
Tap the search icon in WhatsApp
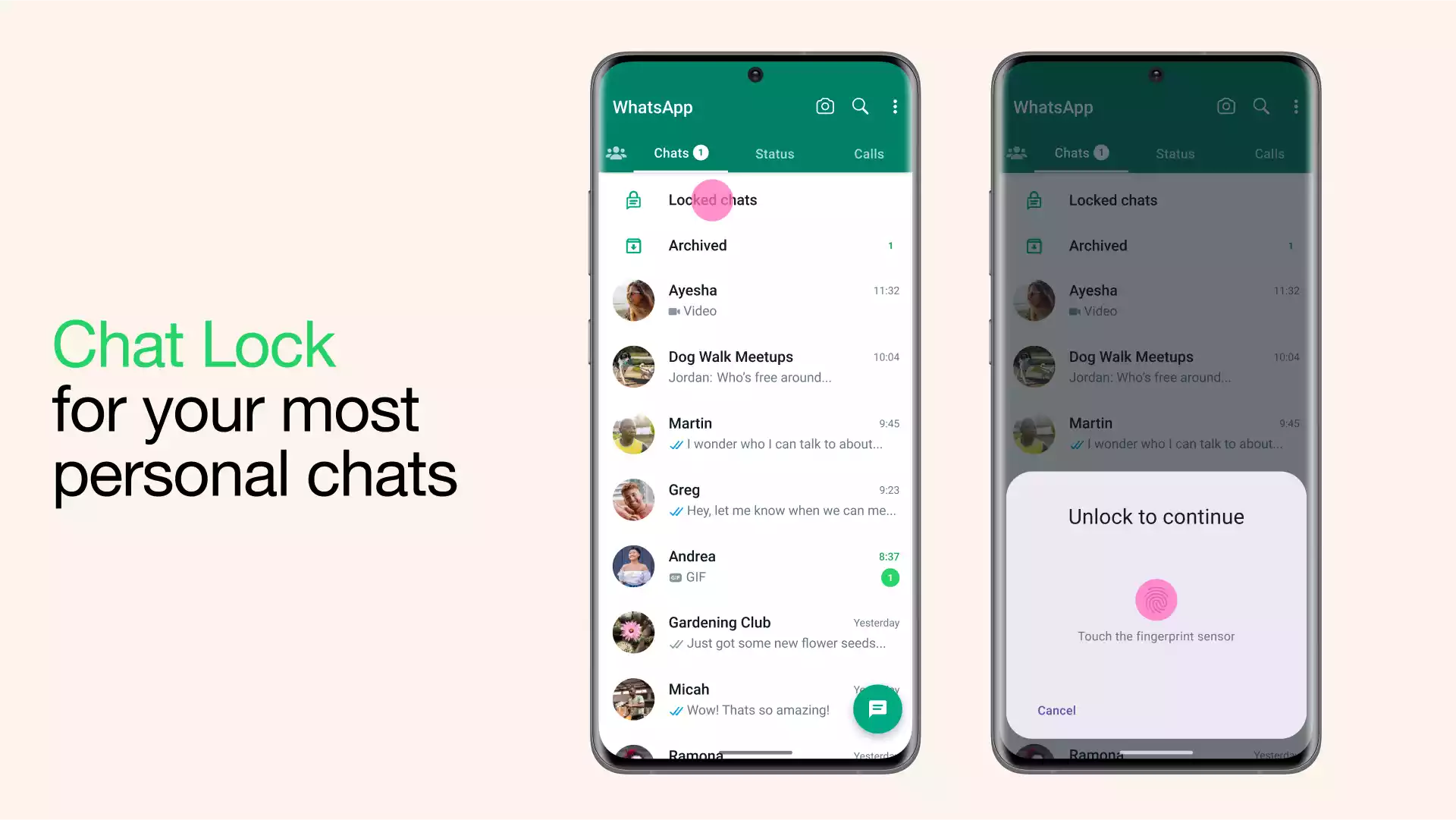859,106
